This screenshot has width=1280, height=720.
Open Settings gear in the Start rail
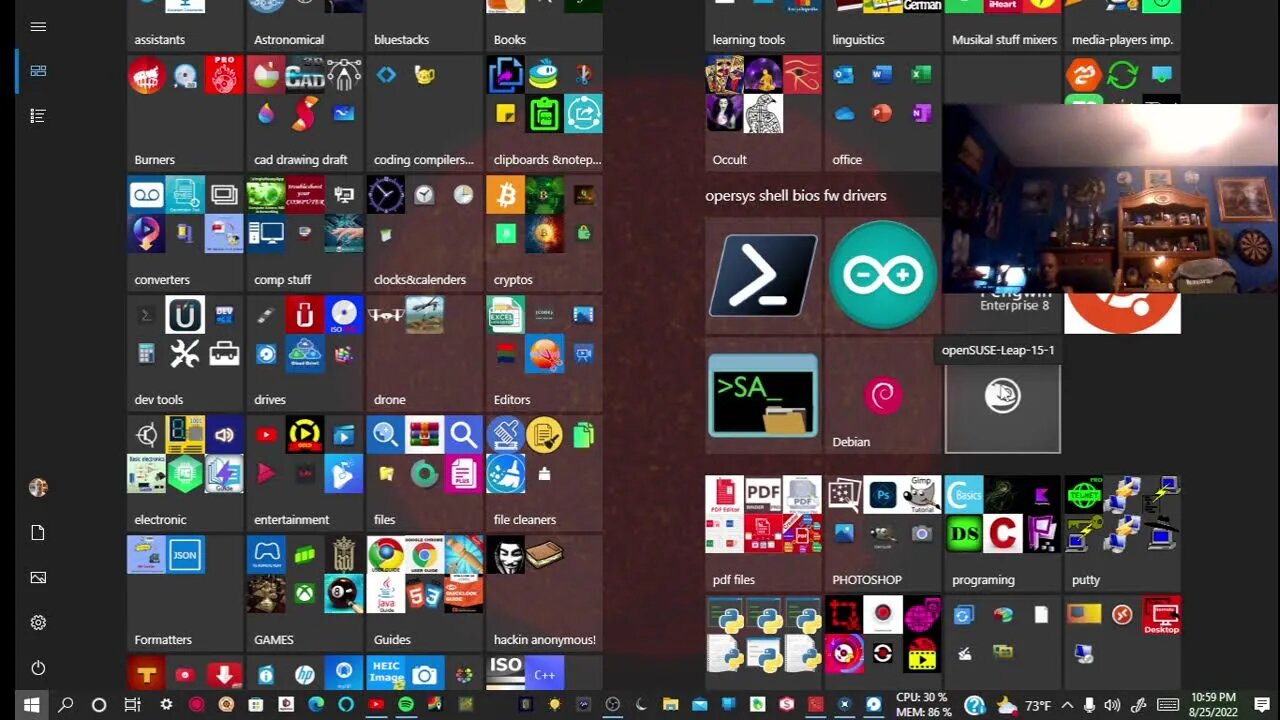pos(38,623)
